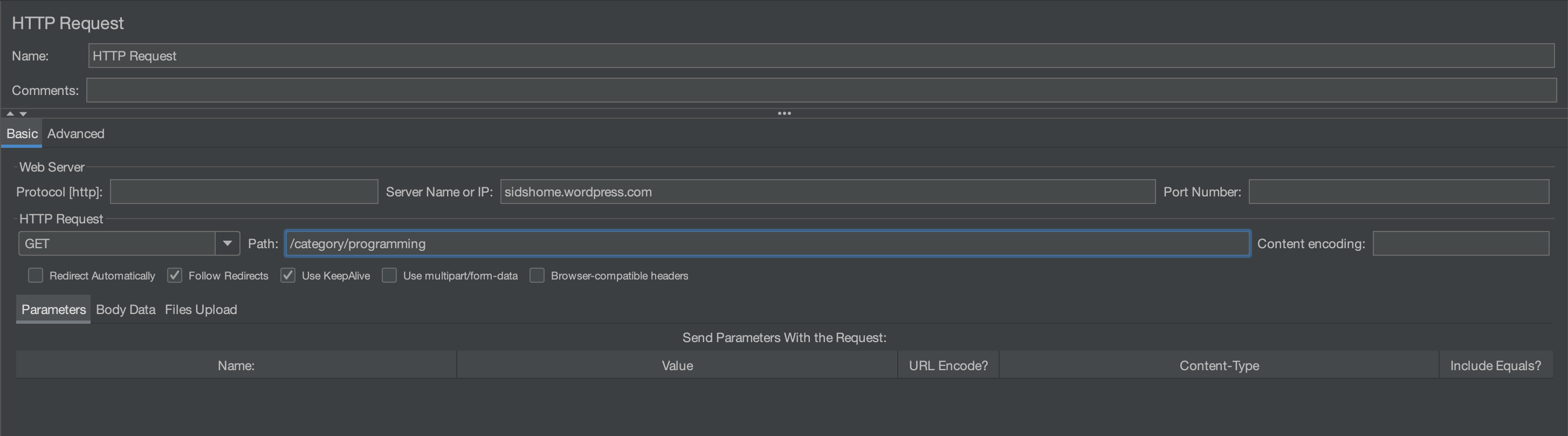
Task: Open the Body Data tab
Action: [126, 309]
